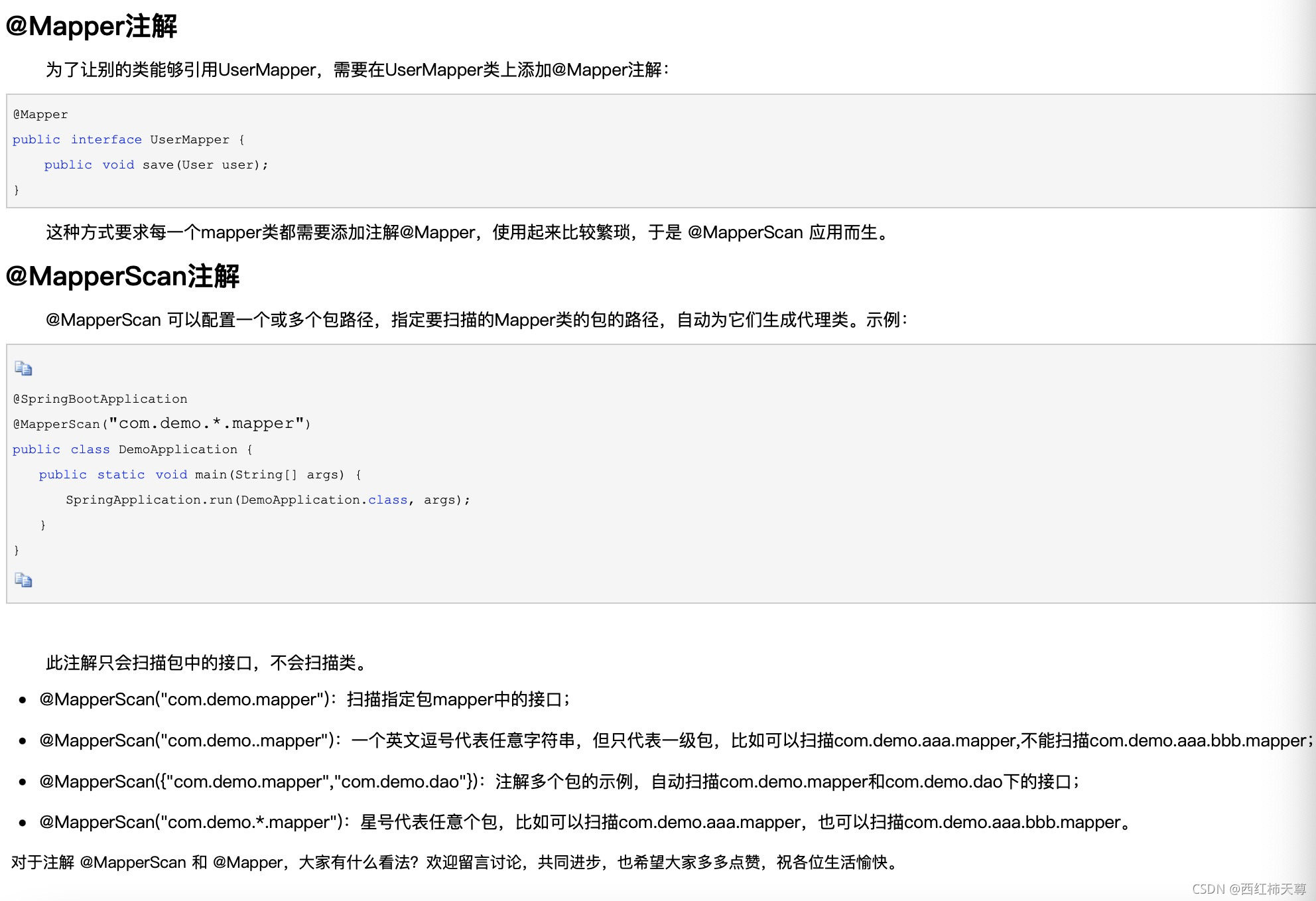
Task: Click paragraph starting '@MapperScan 可以配置一个或多个包路径'
Action: [x=476, y=320]
